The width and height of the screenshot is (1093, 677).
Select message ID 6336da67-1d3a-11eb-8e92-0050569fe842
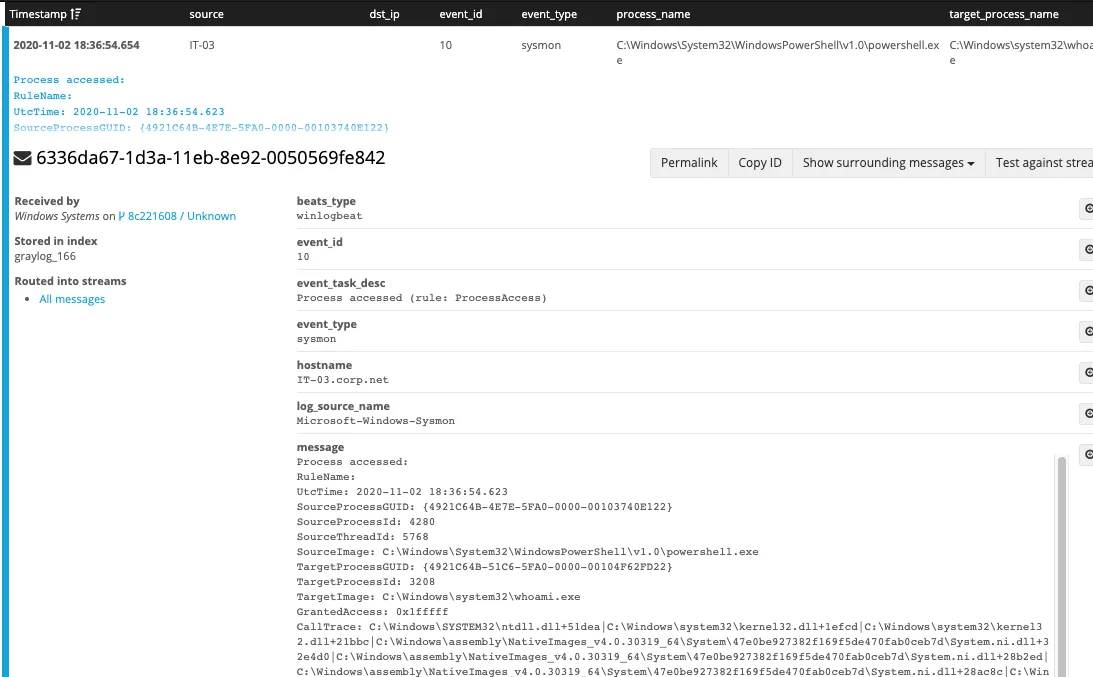(210, 158)
